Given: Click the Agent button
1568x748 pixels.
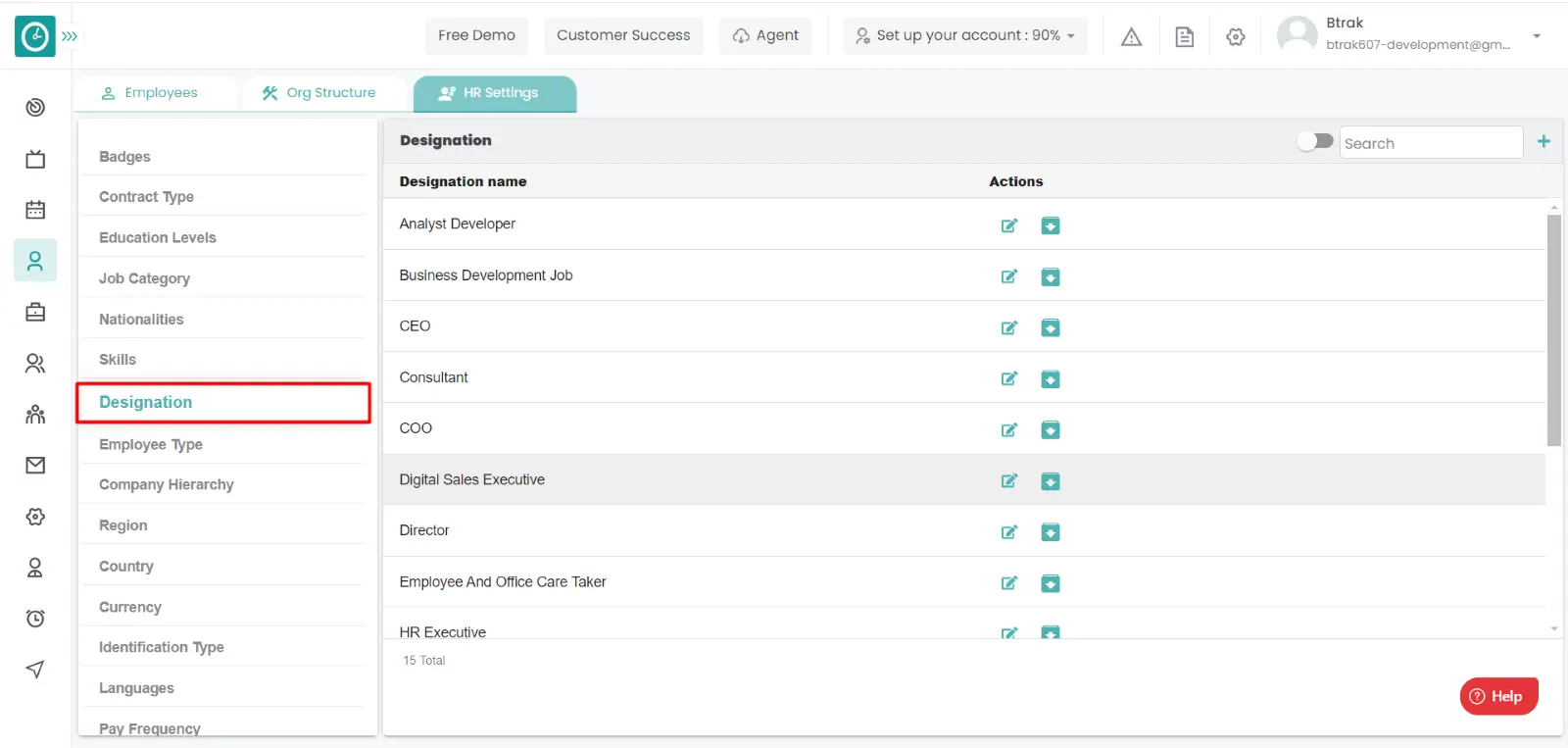Looking at the screenshot, I should [x=765, y=35].
